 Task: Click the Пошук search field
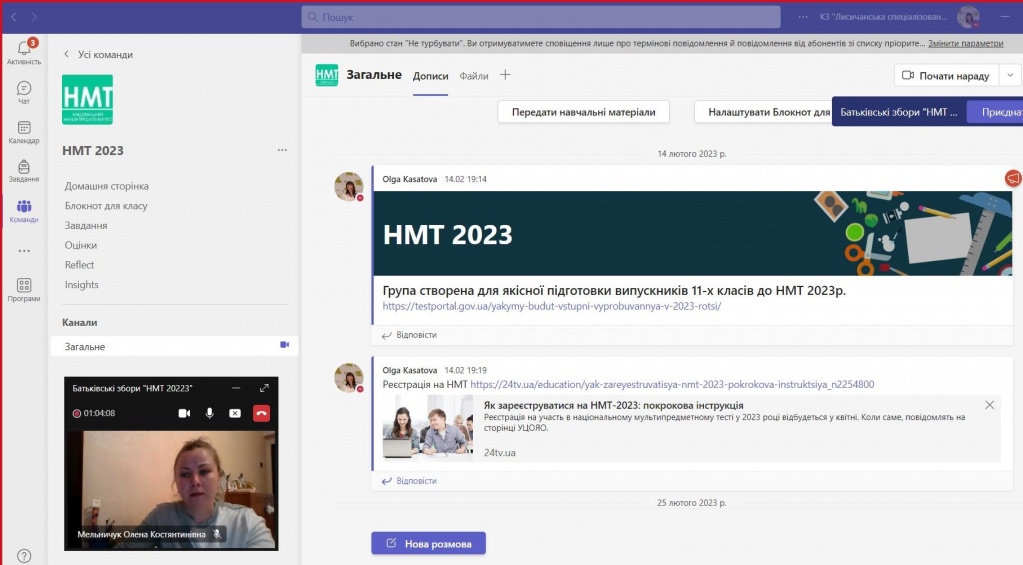541,17
